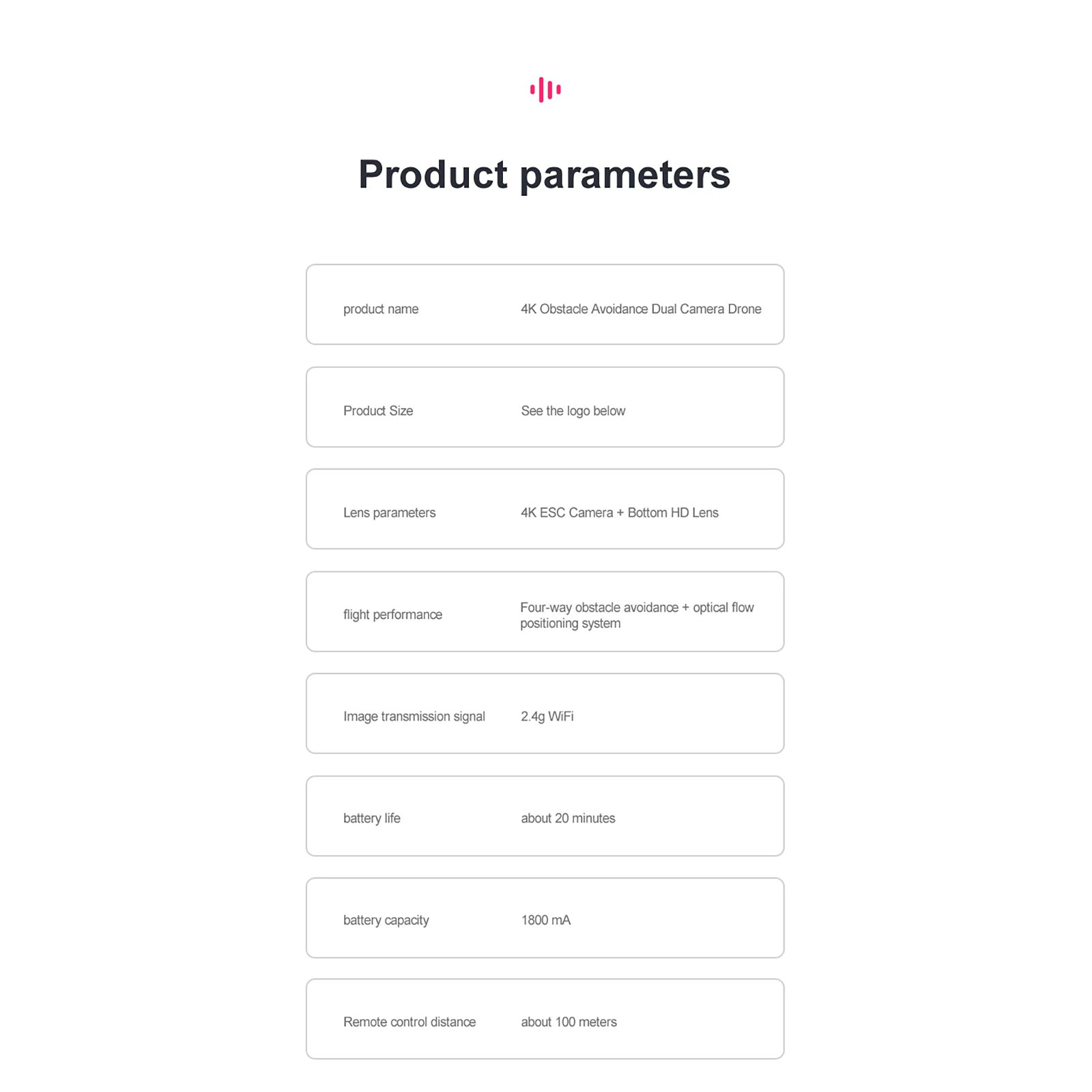Select the 'Product Size' label

pyautogui.click(x=378, y=411)
